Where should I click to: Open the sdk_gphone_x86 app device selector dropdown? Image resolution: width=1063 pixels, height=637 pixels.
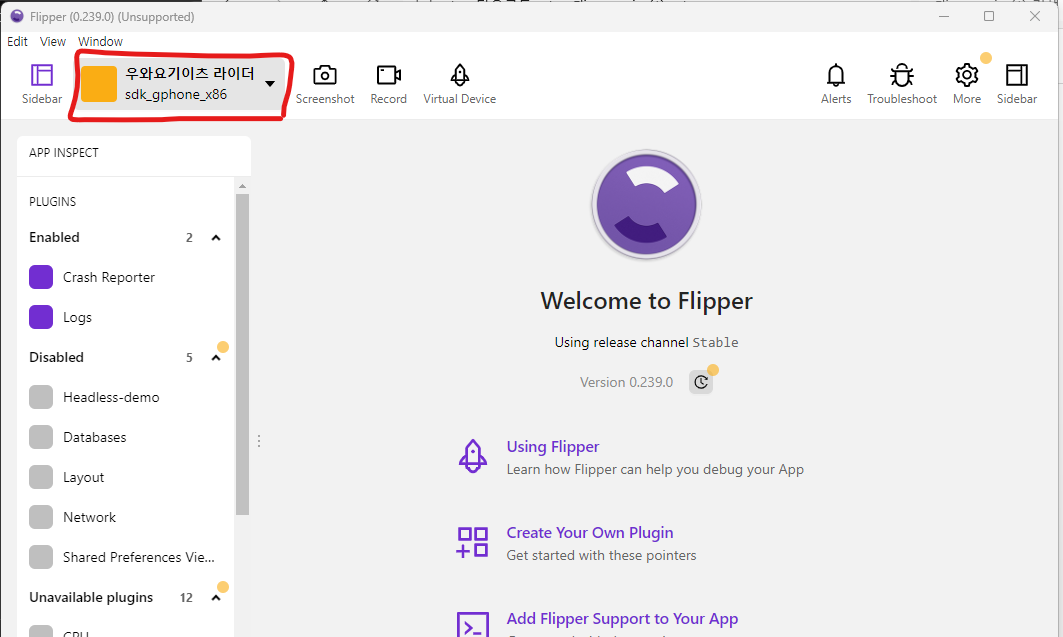click(x=182, y=84)
